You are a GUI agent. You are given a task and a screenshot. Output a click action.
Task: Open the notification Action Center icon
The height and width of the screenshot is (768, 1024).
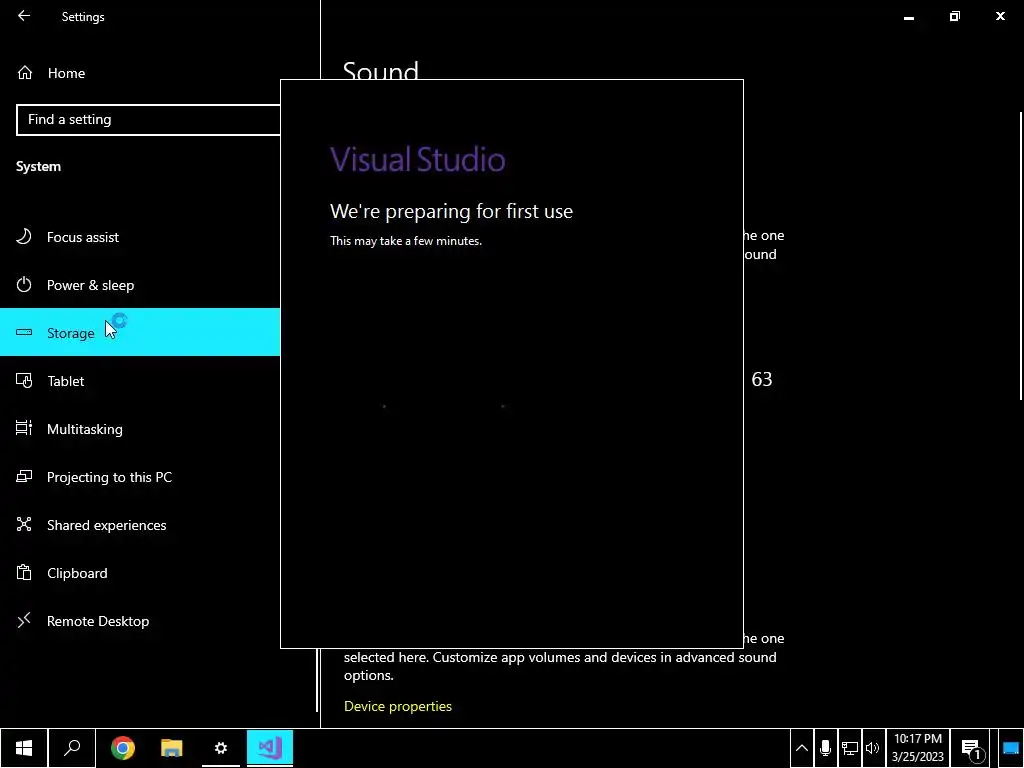pos(971,748)
